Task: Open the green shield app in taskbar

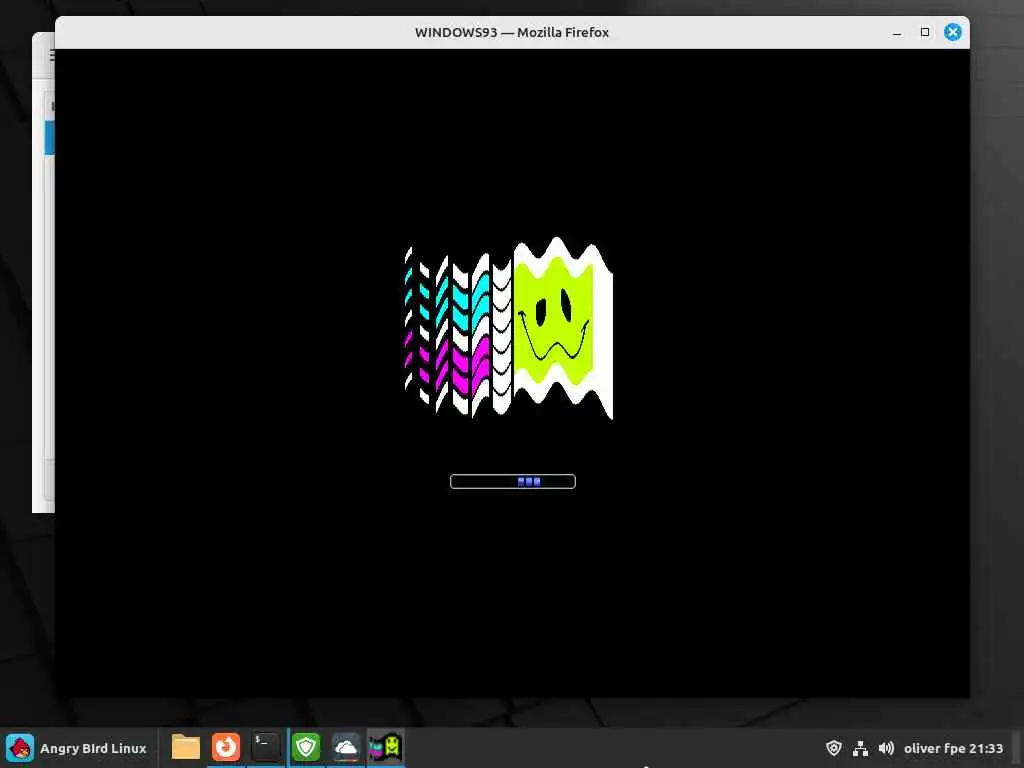Action: pyautogui.click(x=306, y=747)
